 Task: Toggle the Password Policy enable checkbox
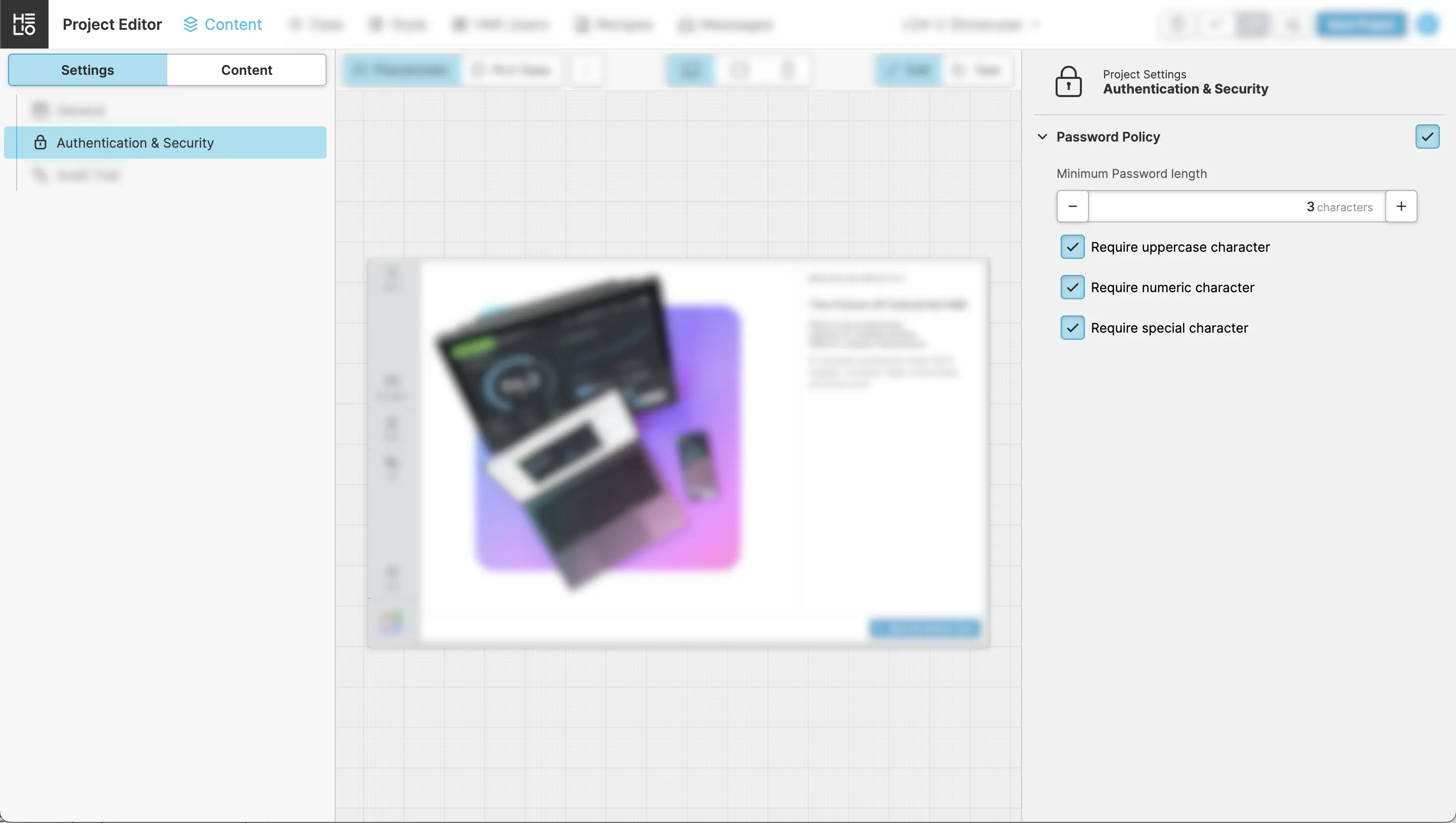1427,137
